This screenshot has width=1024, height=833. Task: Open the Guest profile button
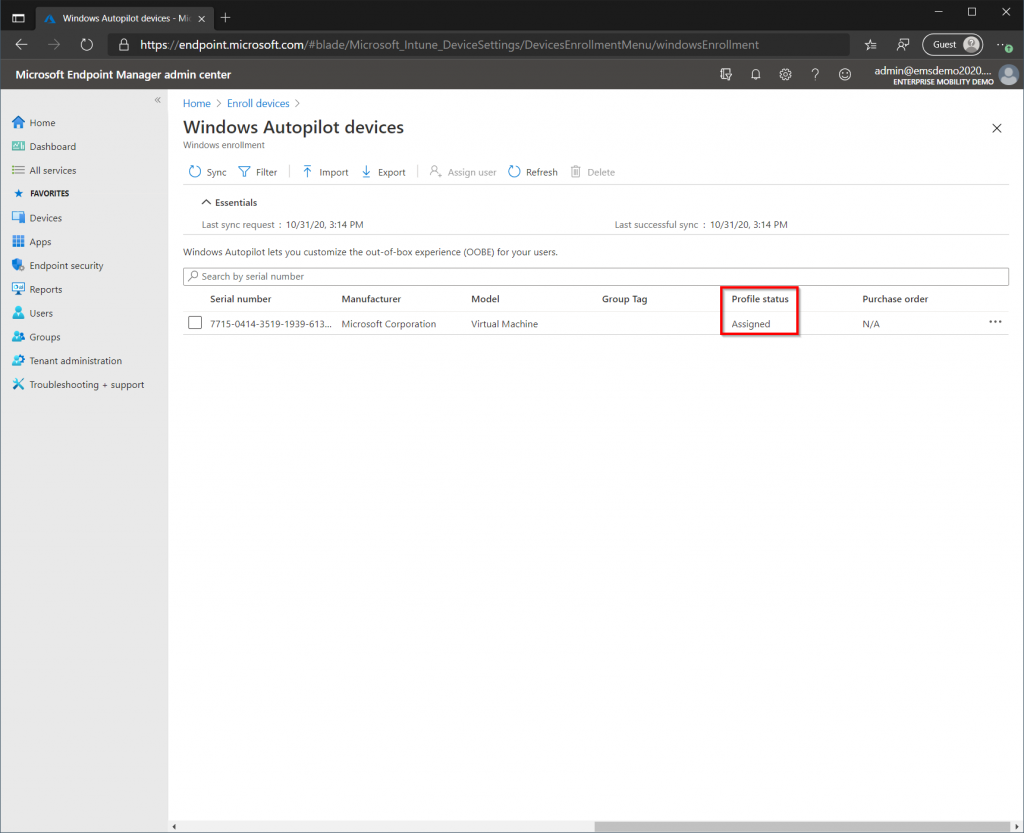[x=952, y=44]
